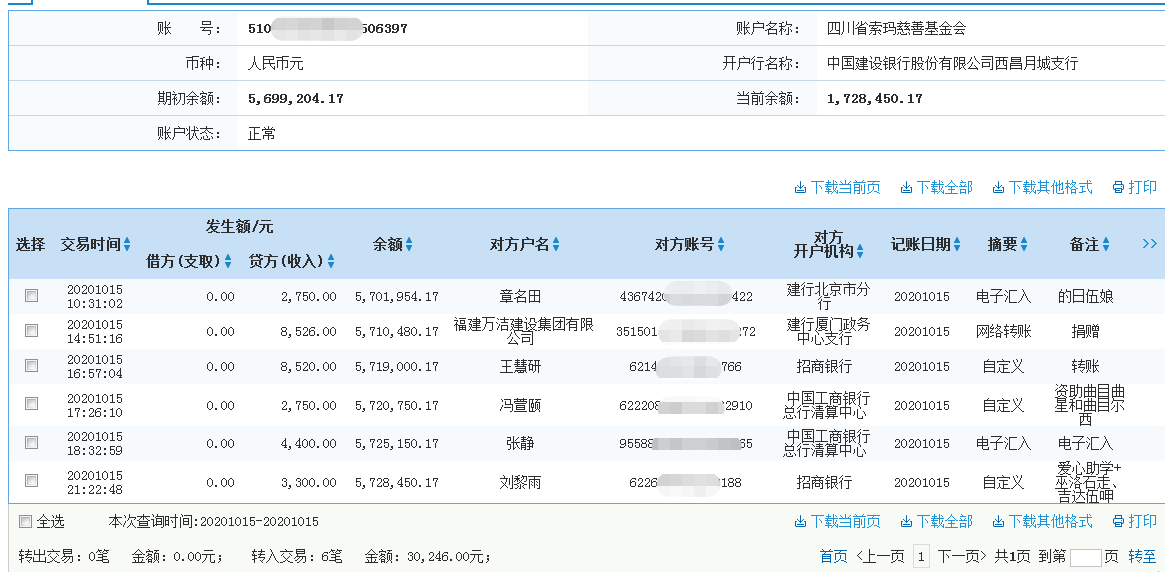Focus the jump-to-page number field

[1086, 557]
